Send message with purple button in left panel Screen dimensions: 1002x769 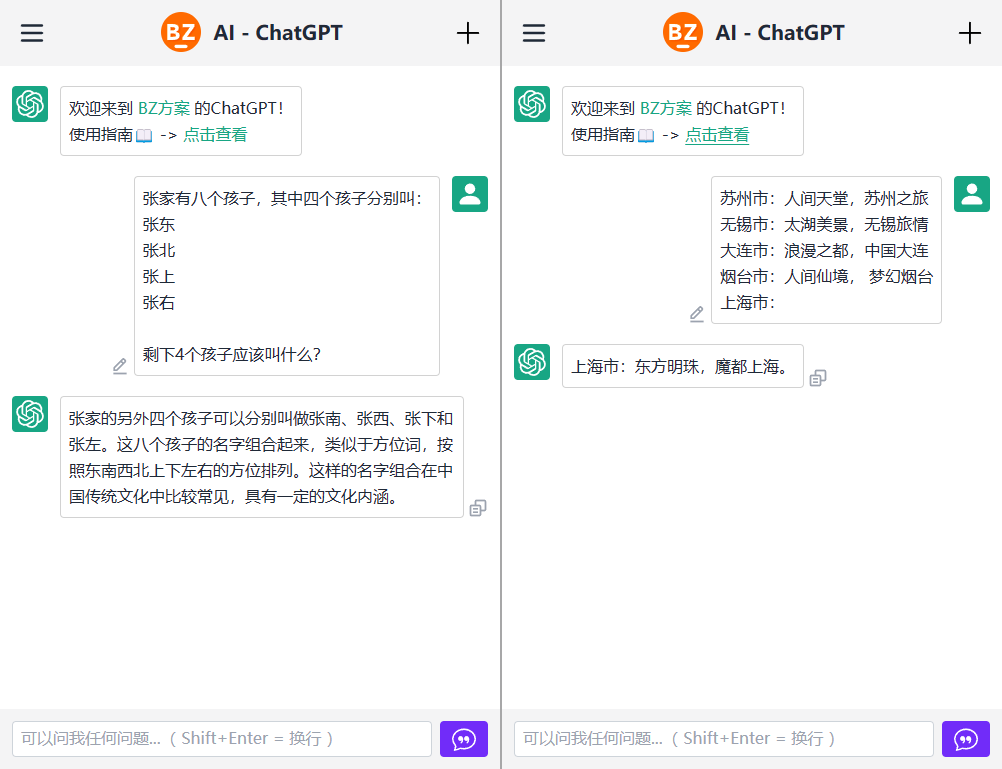point(464,739)
